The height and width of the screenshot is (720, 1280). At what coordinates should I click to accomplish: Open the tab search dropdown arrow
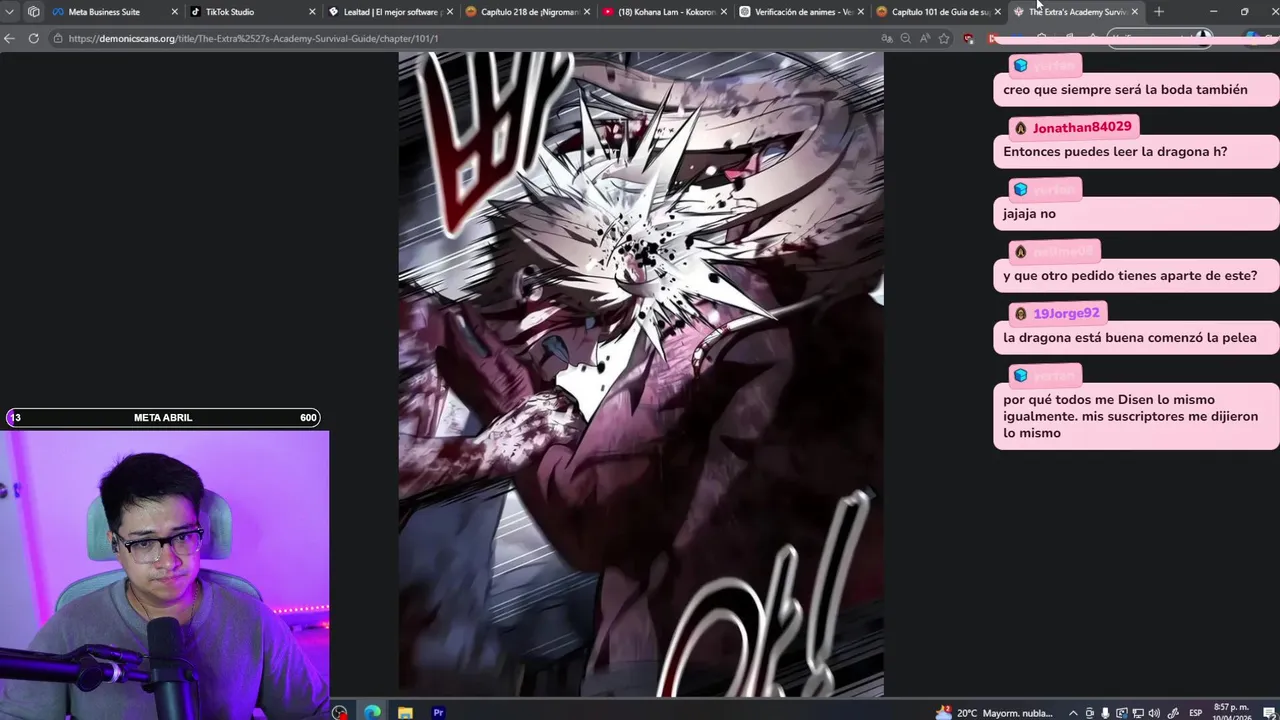point(9,12)
